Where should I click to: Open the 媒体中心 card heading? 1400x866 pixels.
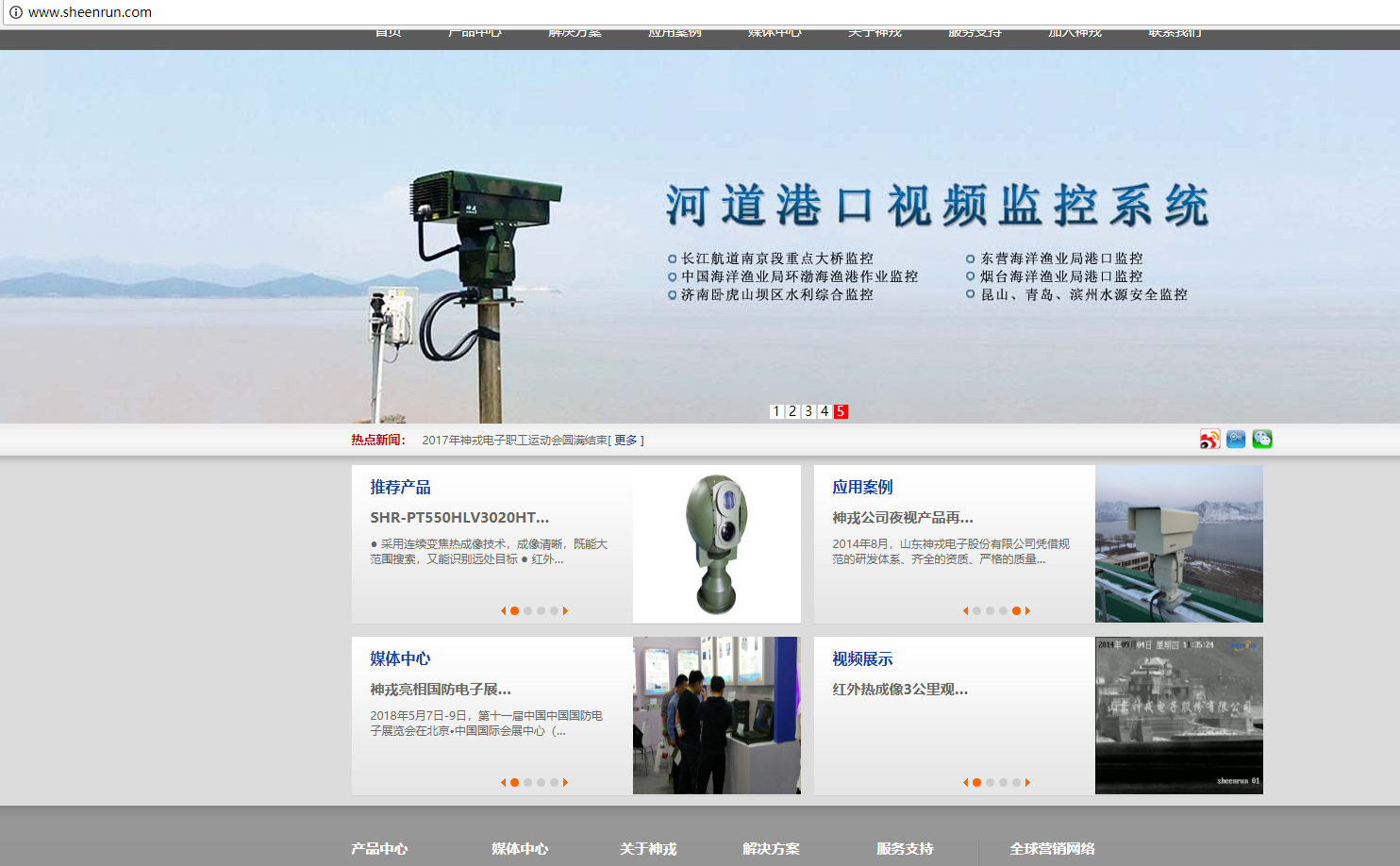pos(400,659)
